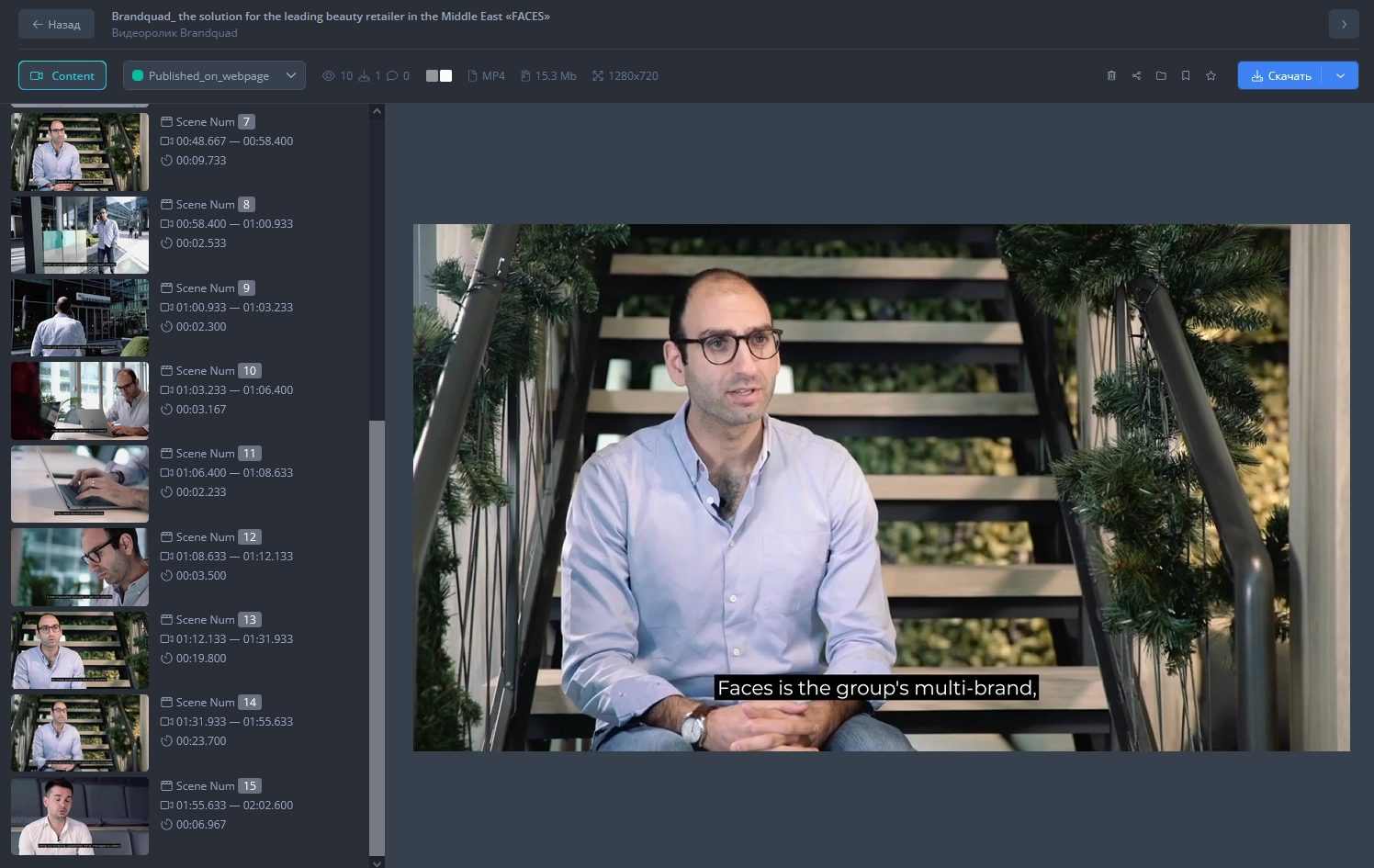Click the comments speech bubble icon

point(392,75)
